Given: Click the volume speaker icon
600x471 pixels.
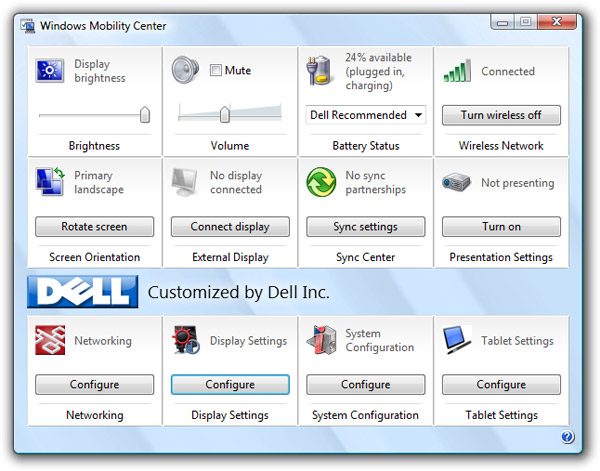Looking at the screenshot, I should (x=185, y=70).
